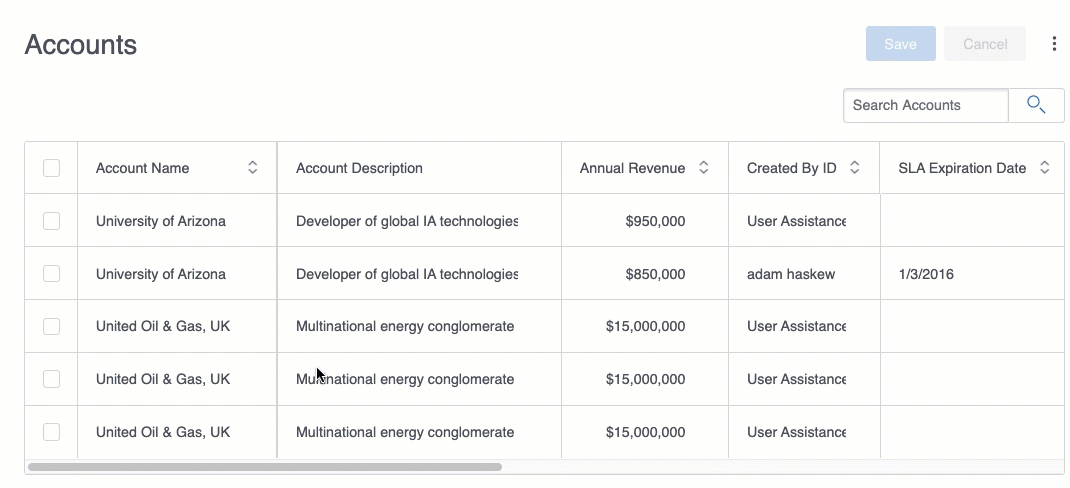The width and height of the screenshot is (1070, 488).
Task: Select the first United Oil & Gas checkbox
Action: coord(52,326)
